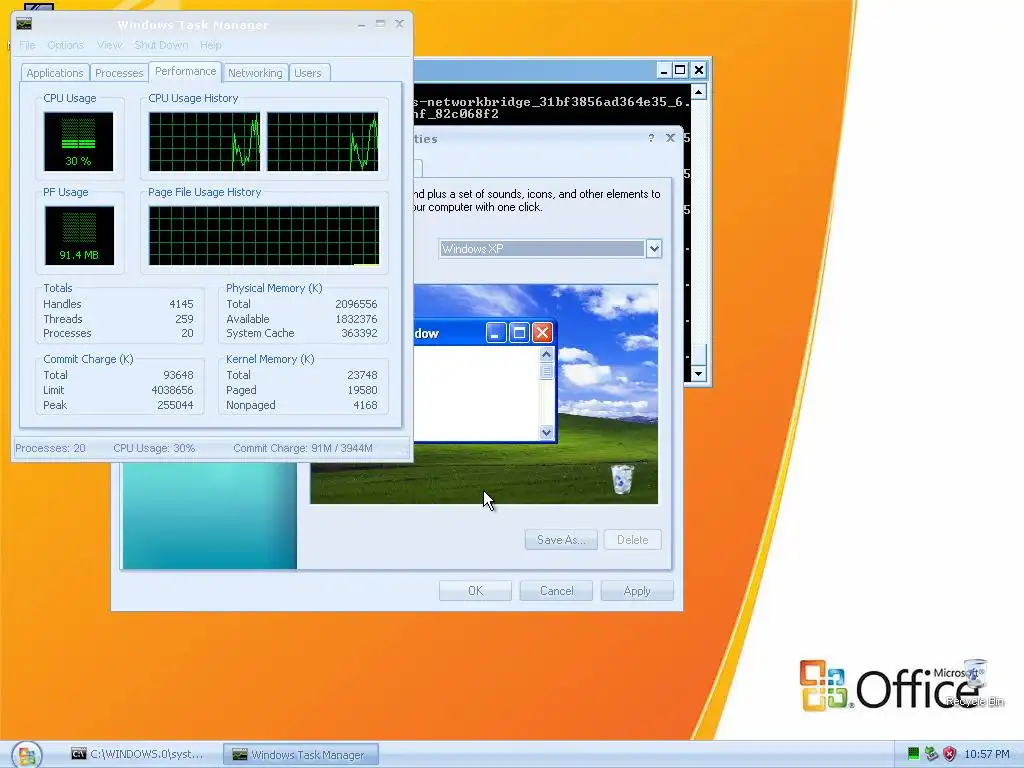Click the Apply button
Screen dimensions: 1024x768
[637, 591]
